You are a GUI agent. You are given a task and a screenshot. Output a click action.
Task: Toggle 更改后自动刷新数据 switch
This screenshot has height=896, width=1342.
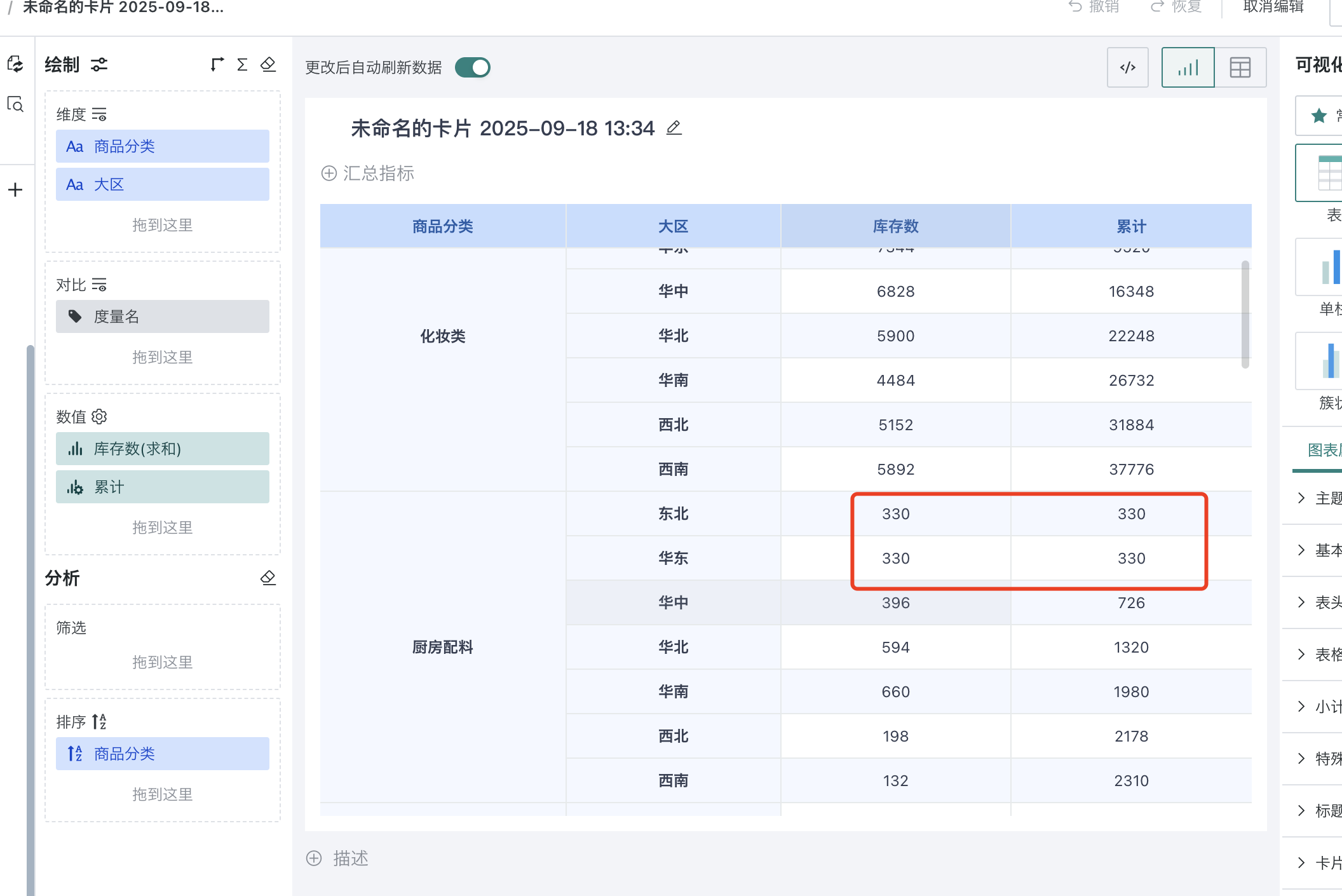tap(473, 67)
